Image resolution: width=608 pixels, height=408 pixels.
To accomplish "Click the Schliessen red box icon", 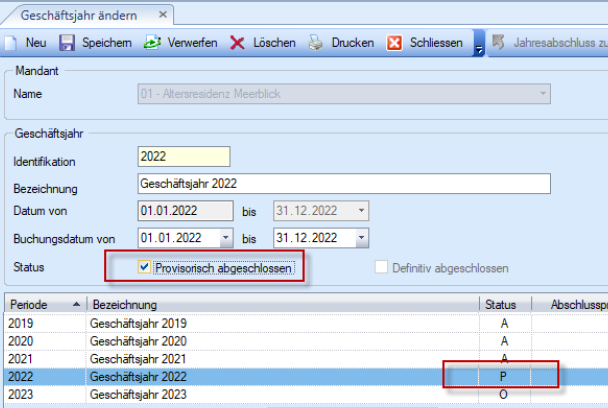I will pos(394,43).
